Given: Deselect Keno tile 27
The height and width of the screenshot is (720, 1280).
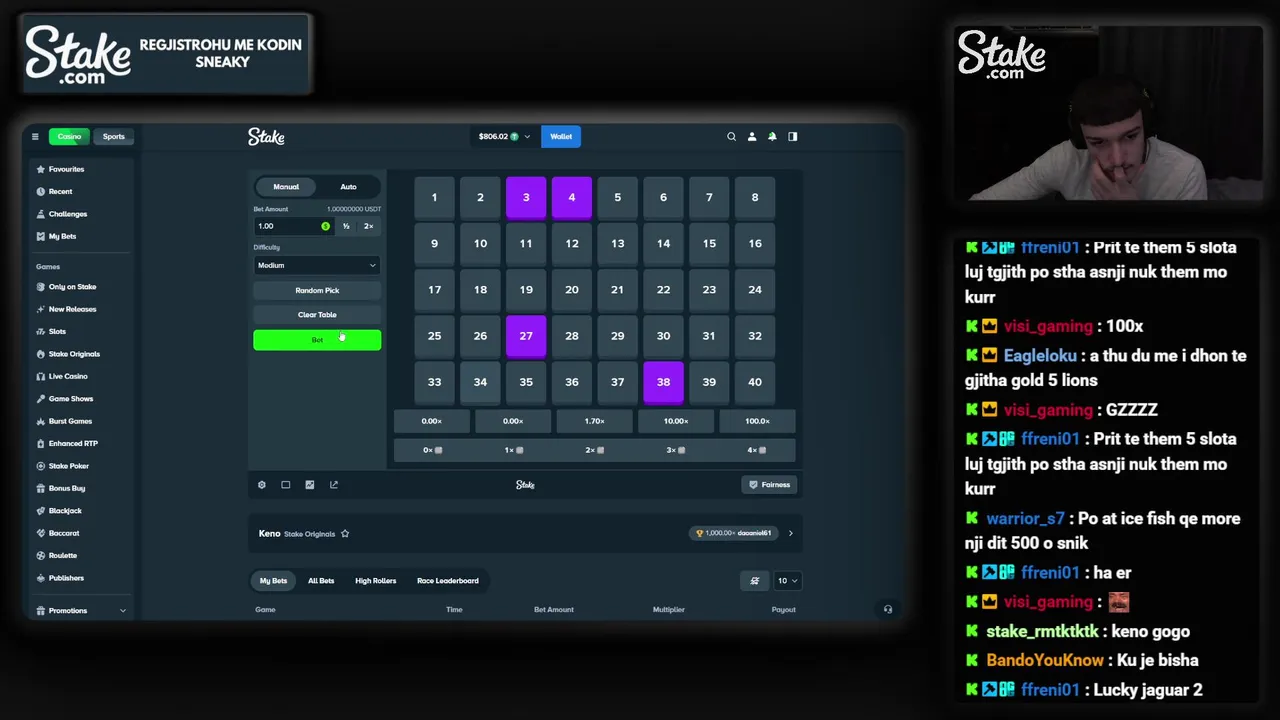Looking at the screenshot, I should click(x=526, y=336).
